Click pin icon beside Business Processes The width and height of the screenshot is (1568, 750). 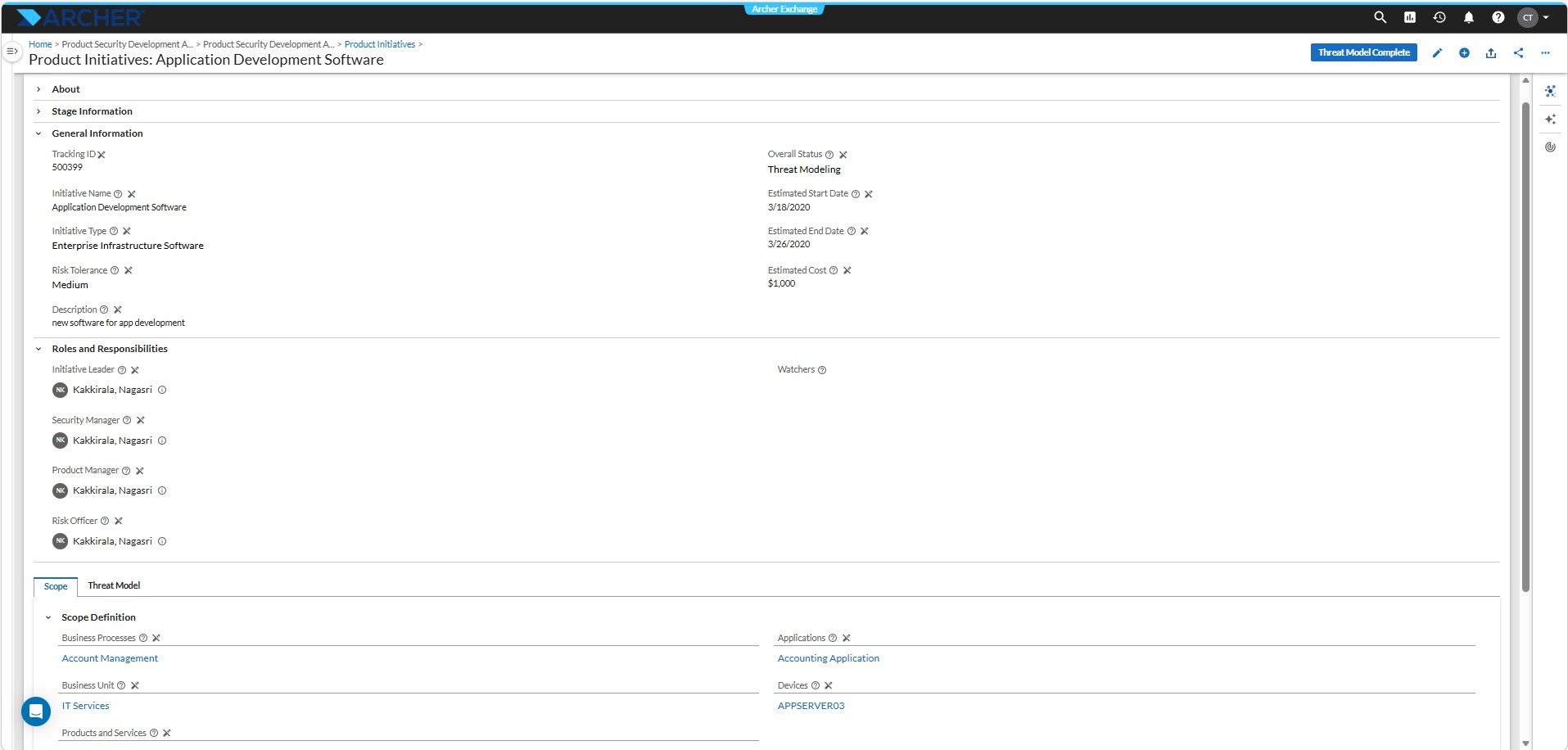point(156,639)
